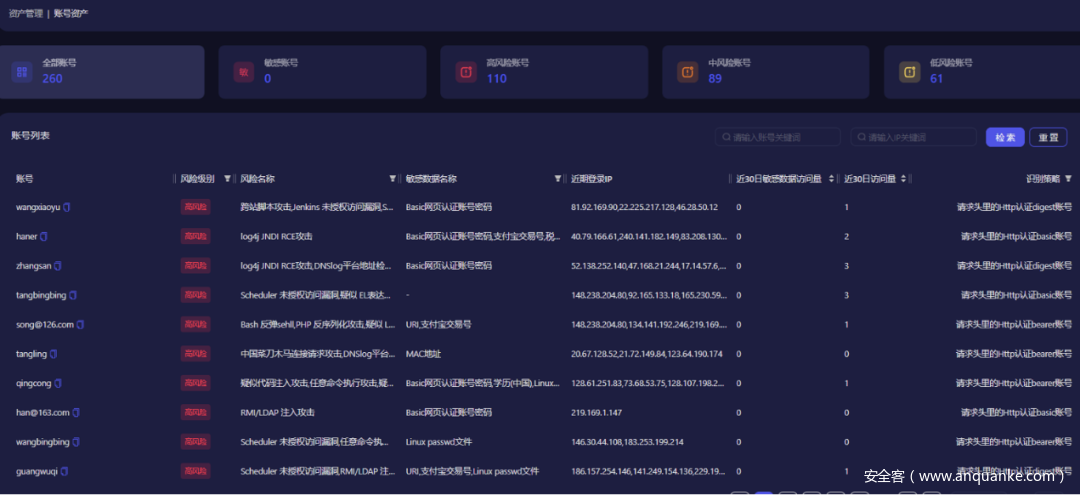This screenshot has width=1080, height=495.
Task: Click the 高风险账号 card icon
Action: coord(465,72)
